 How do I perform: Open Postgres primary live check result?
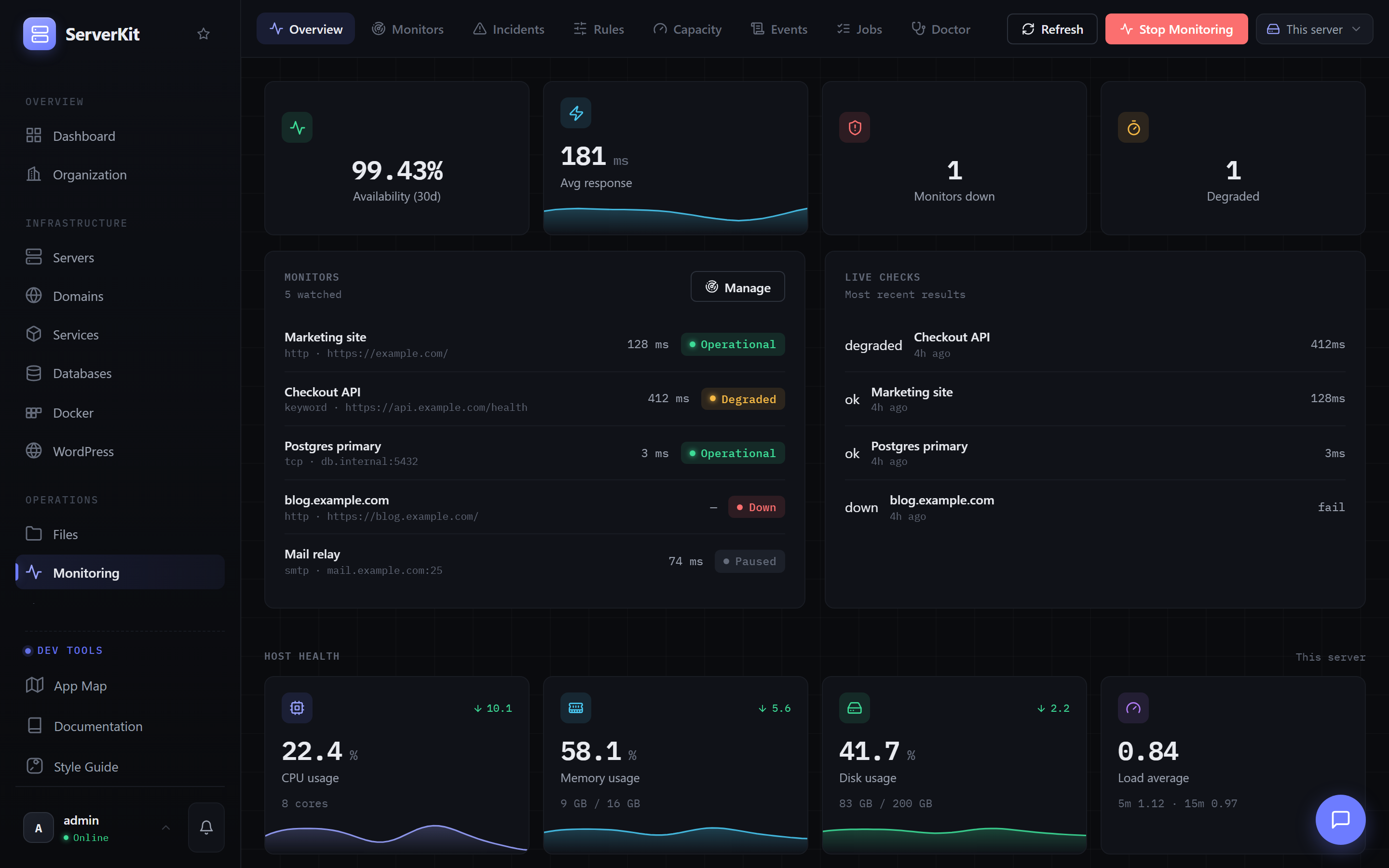pyautogui.click(x=1094, y=453)
